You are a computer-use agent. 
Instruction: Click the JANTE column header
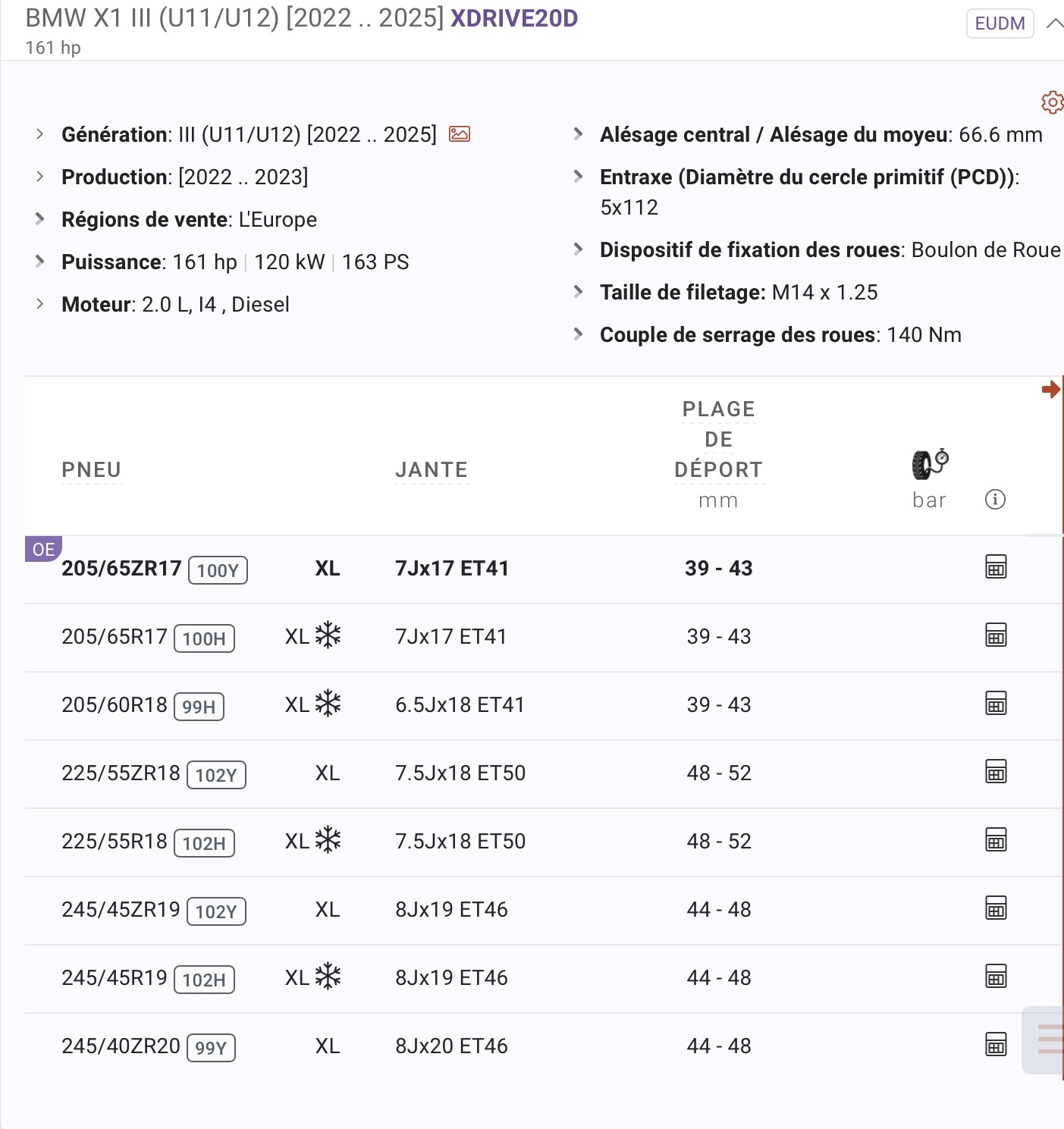tap(432, 470)
